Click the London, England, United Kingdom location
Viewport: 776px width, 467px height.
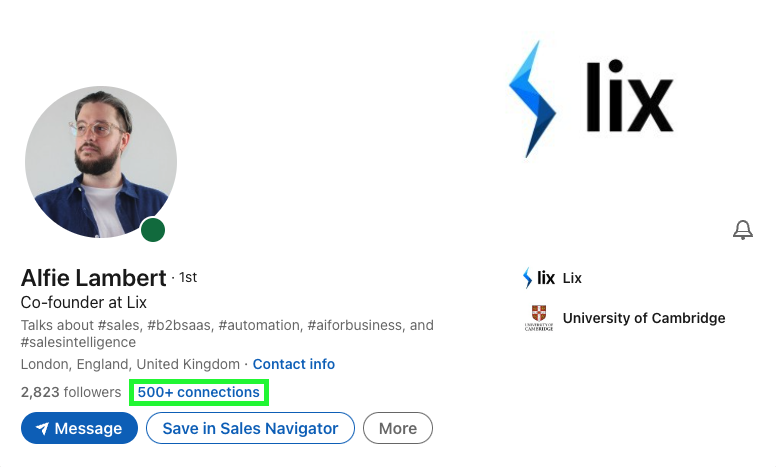130,364
